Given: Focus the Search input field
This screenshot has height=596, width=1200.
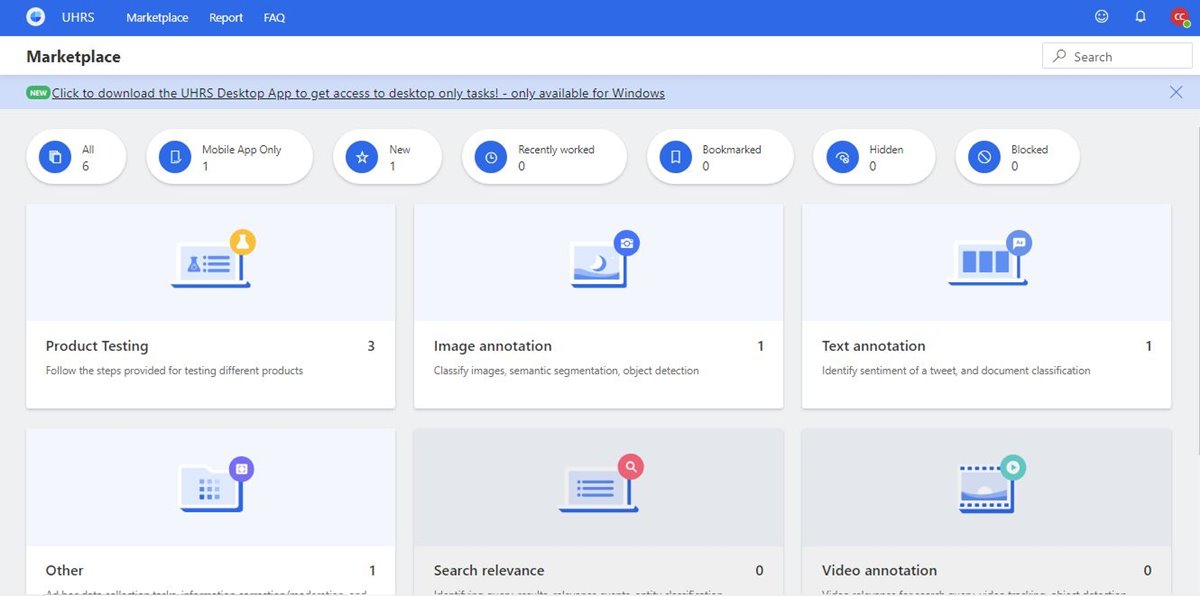Looking at the screenshot, I should click(x=1117, y=56).
